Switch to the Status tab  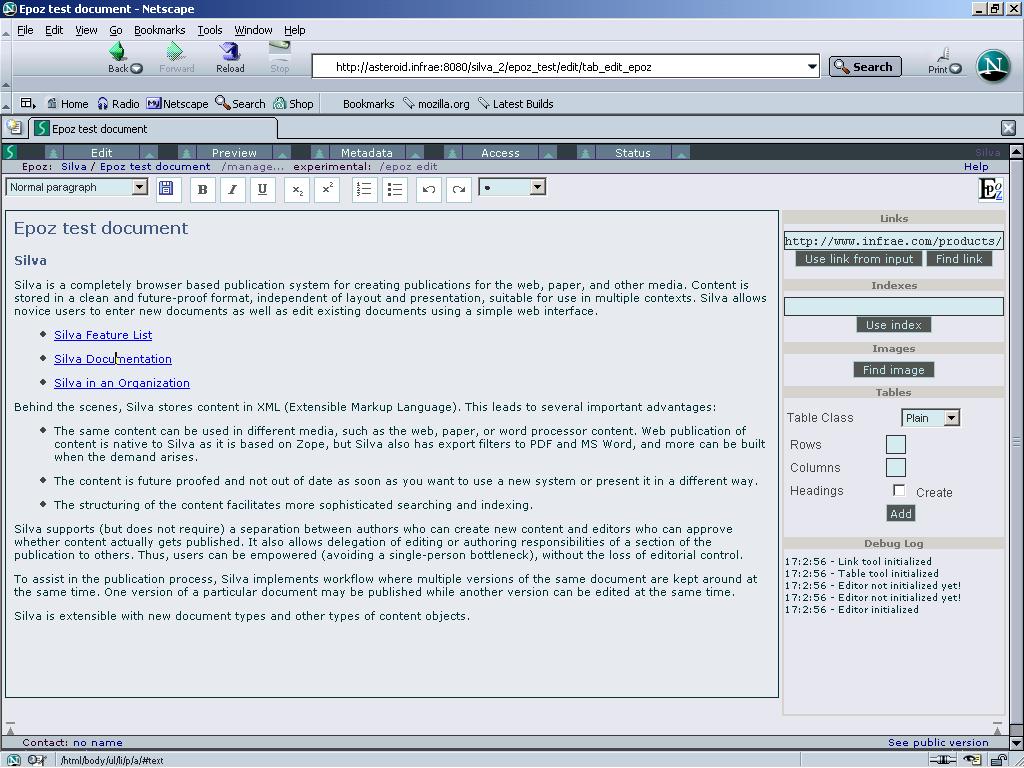(633, 152)
